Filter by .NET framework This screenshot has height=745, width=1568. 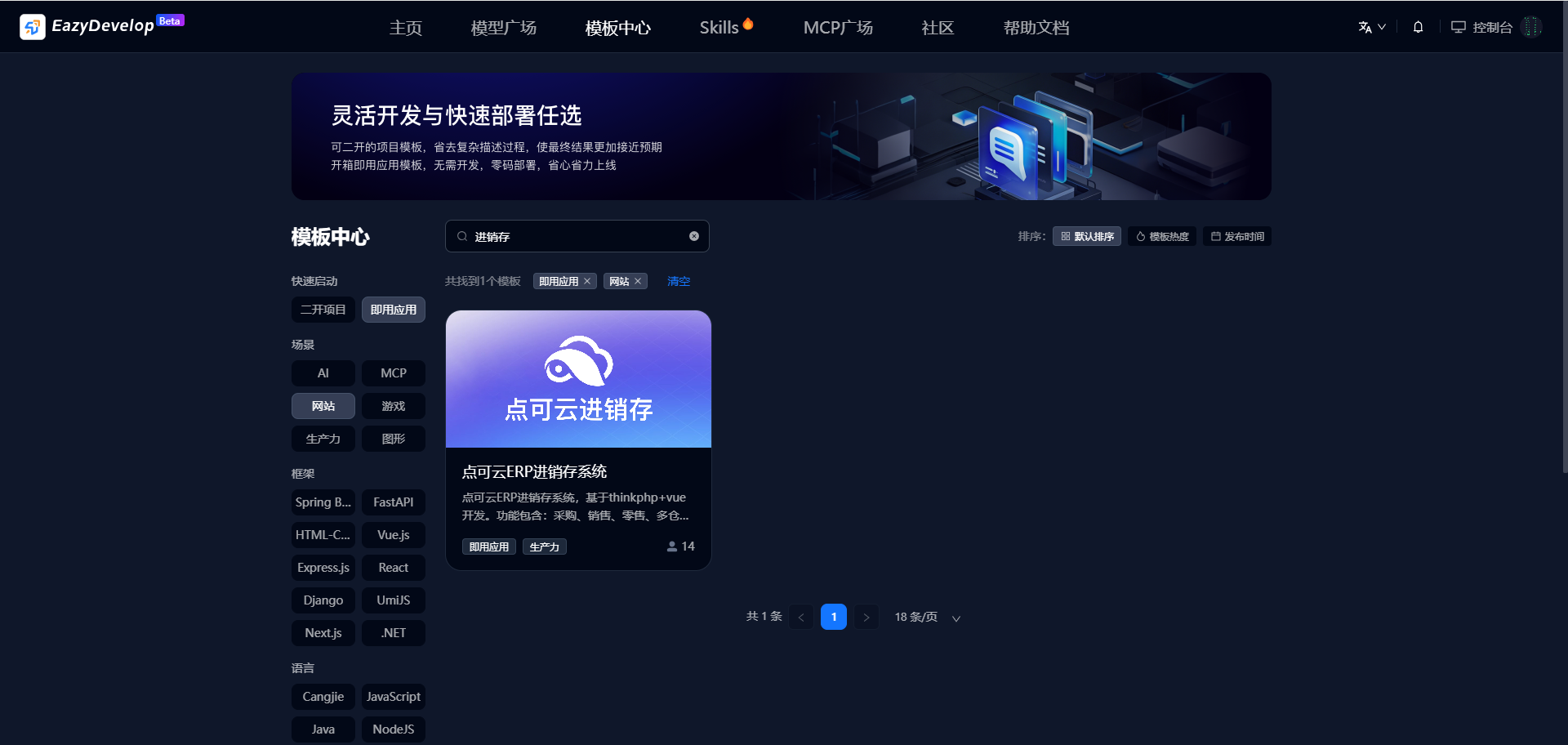pos(394,633)
